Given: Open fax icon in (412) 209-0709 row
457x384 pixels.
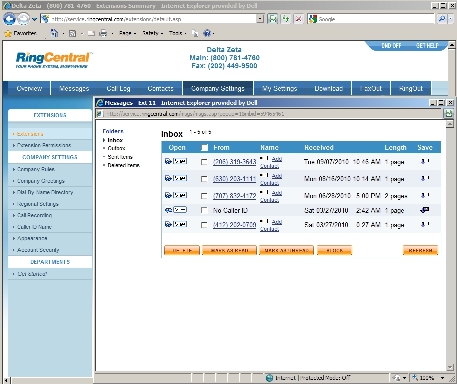Looking at the screenshot, I should tap(168, 224).
